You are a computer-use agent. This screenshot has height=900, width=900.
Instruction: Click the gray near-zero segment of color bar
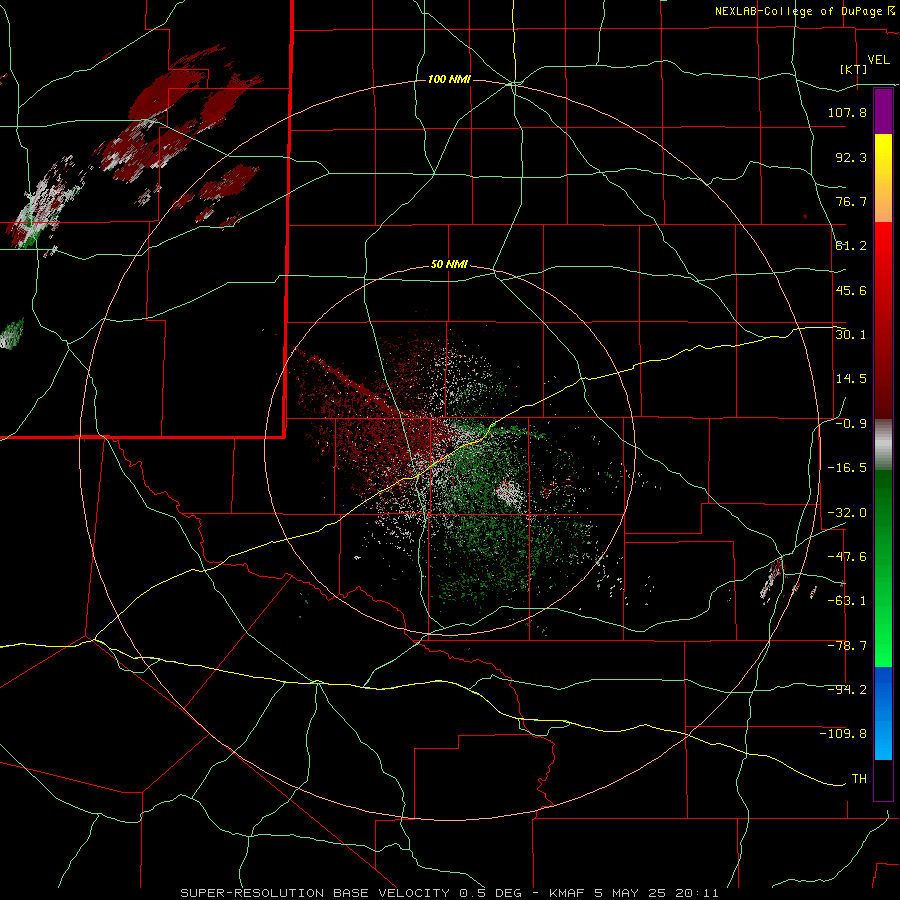pyautogui.click(x=883, y=445)
